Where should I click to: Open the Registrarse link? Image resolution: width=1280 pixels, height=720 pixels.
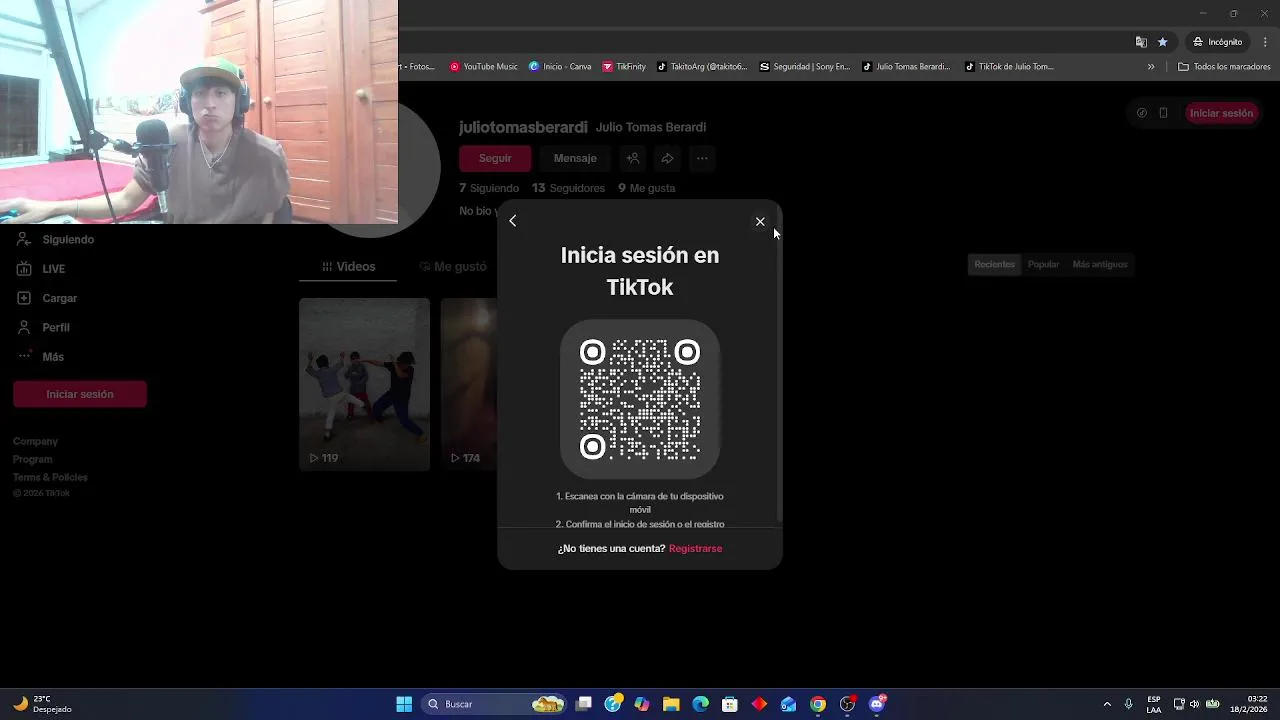click(695, 548)
